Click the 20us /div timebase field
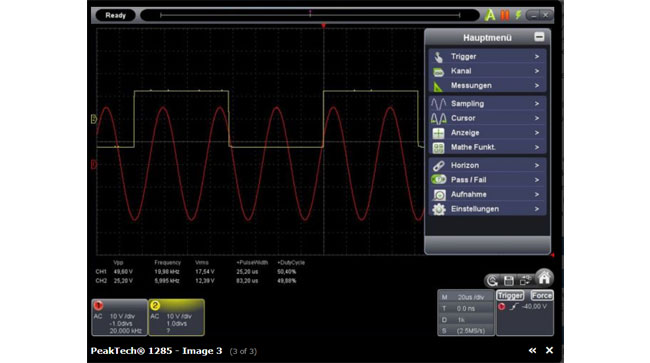This screenshot has height=363, width=650. 466,297
